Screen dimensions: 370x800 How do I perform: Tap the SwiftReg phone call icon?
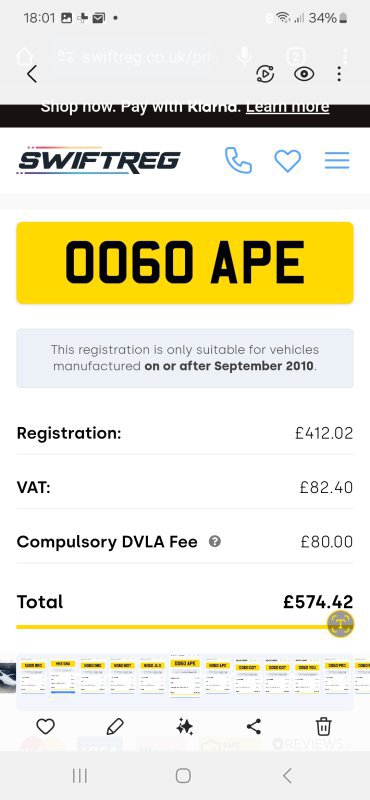(238, 161)
